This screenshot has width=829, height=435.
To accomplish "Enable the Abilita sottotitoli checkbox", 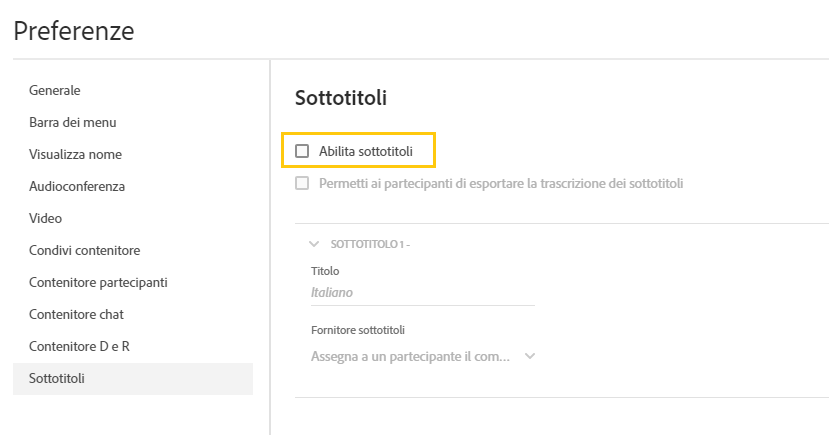I will [302, 151].
